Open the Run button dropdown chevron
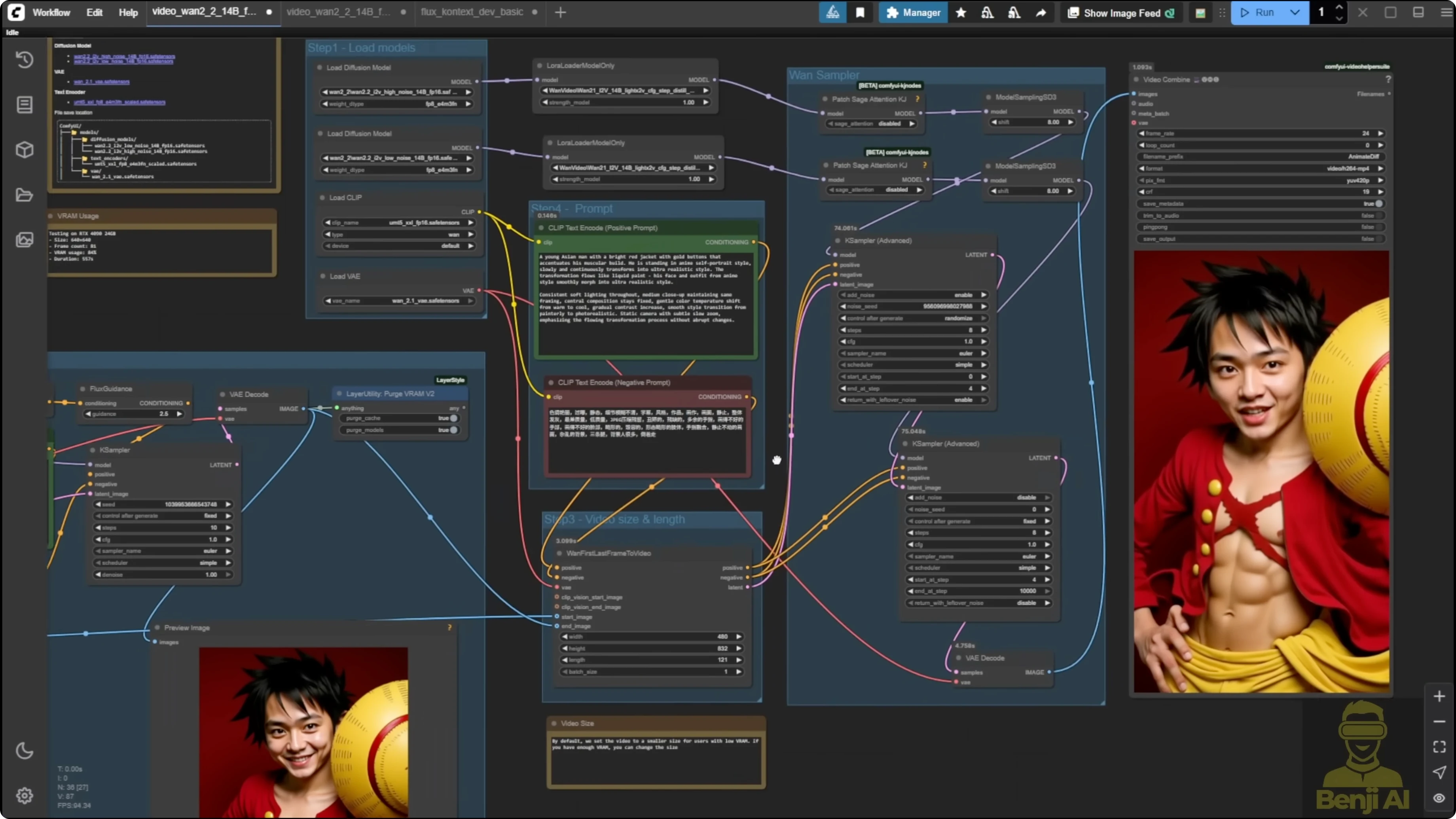 (x=1295, y=12)
